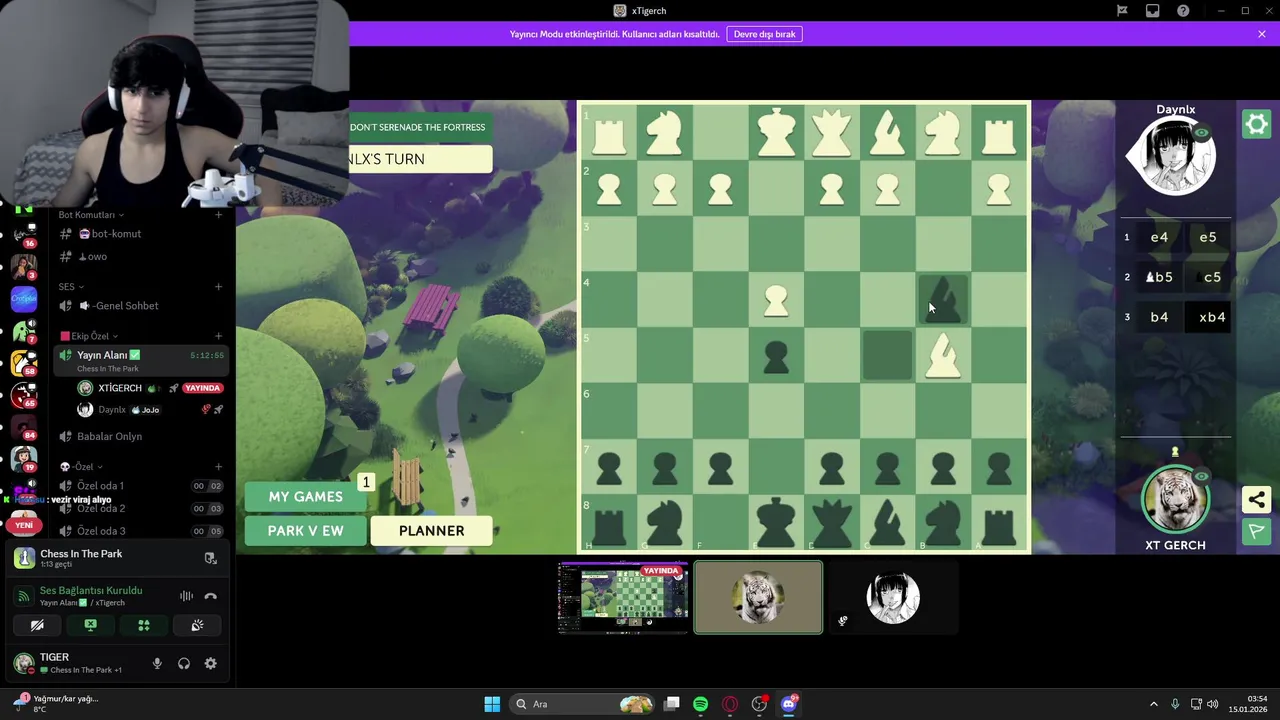Join Özel oda 1 voice channel
The width and height of the screenshot is (1280, 720).
tap(141, 486)
